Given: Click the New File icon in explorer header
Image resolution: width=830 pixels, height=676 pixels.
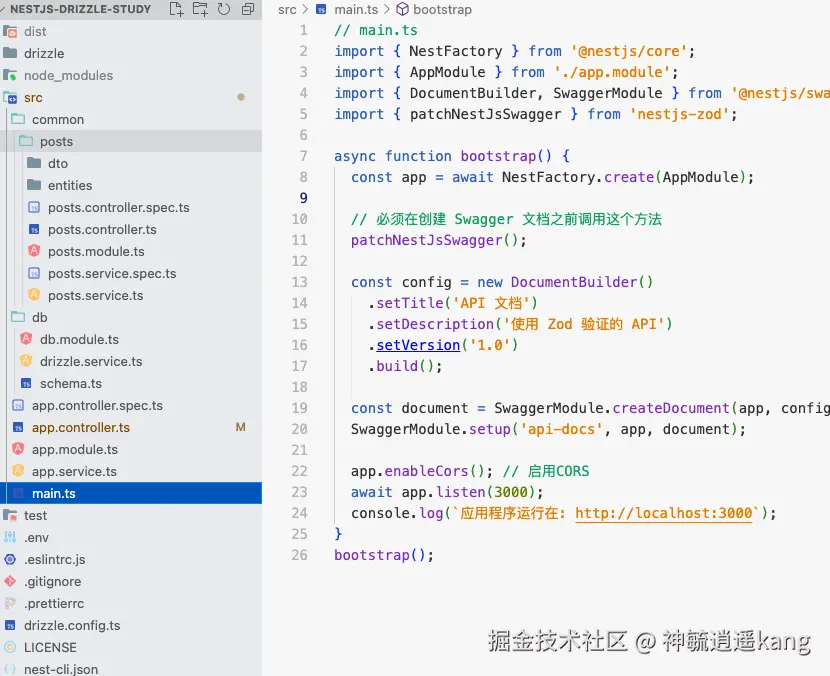Looking at the screenshot, I should click(176, 9).
